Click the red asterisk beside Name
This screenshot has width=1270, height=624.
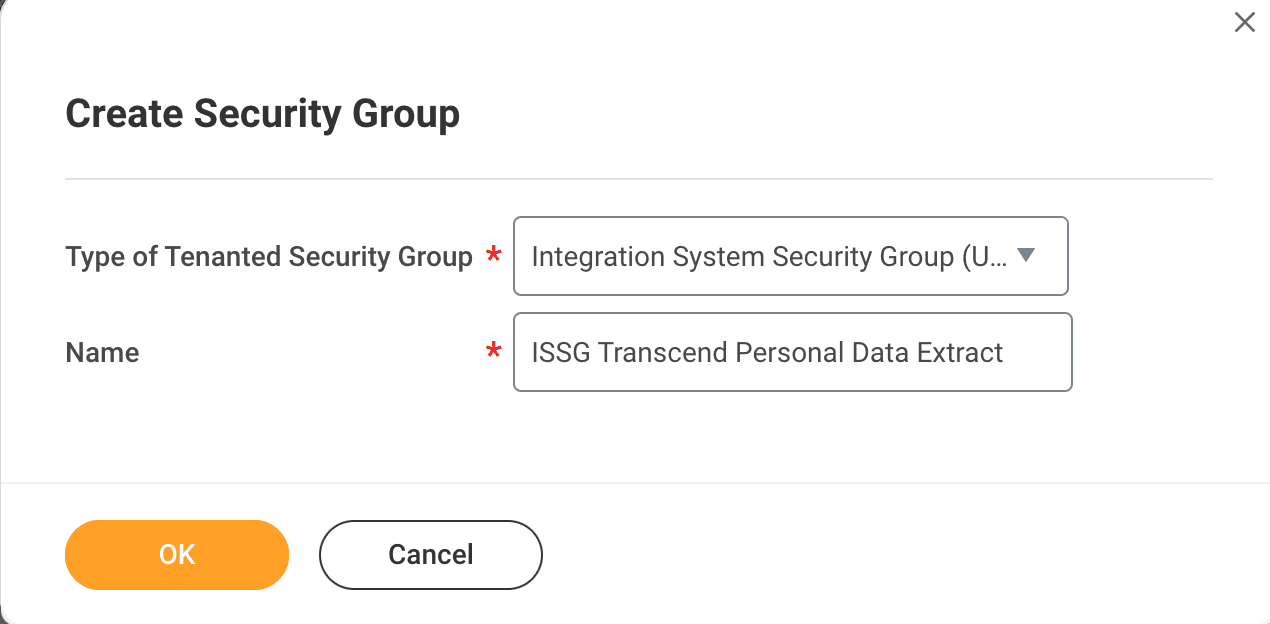(x=493, y=352)
